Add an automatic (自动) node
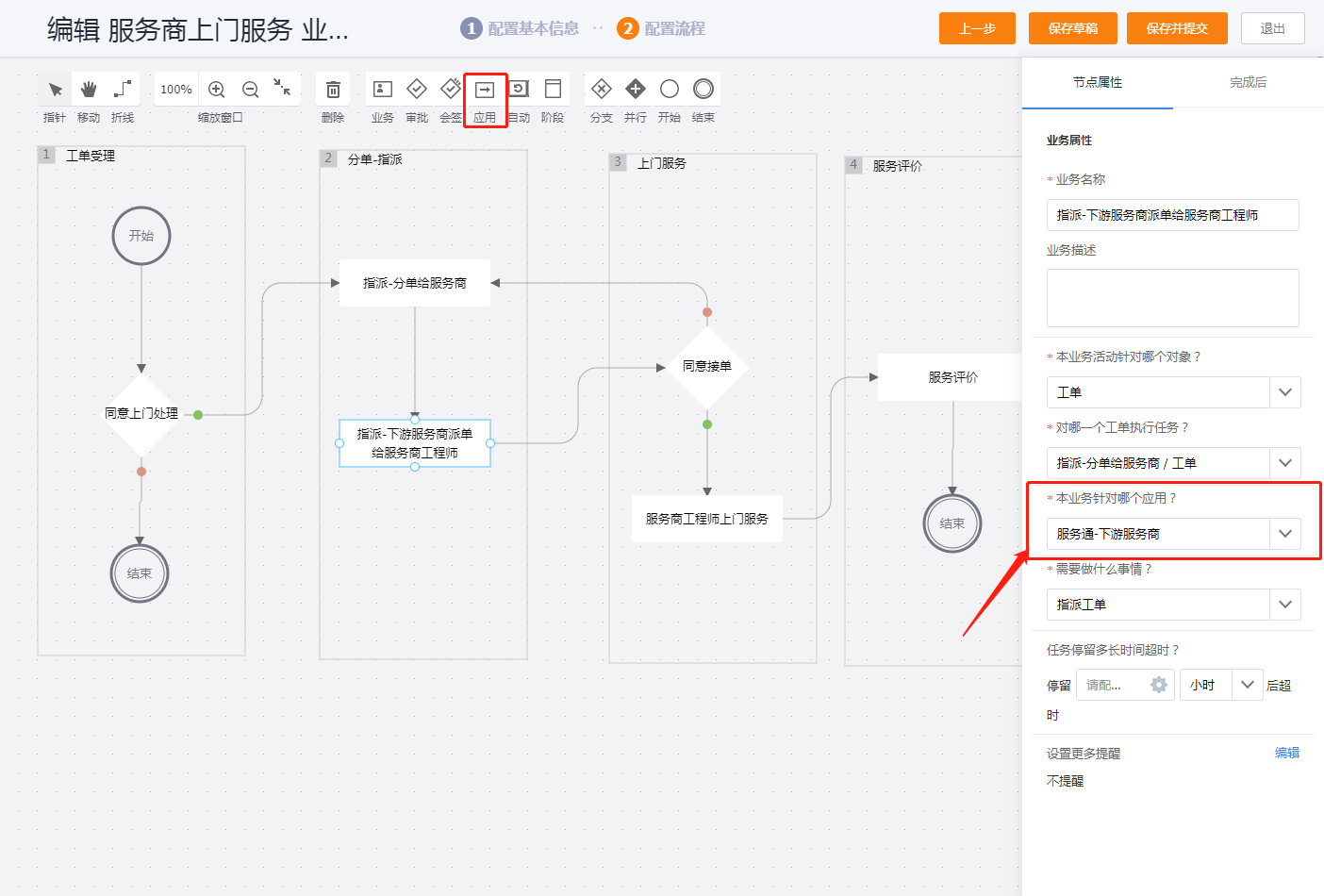Viewport: 1324px width, 896px height. (x=519, y=90)
